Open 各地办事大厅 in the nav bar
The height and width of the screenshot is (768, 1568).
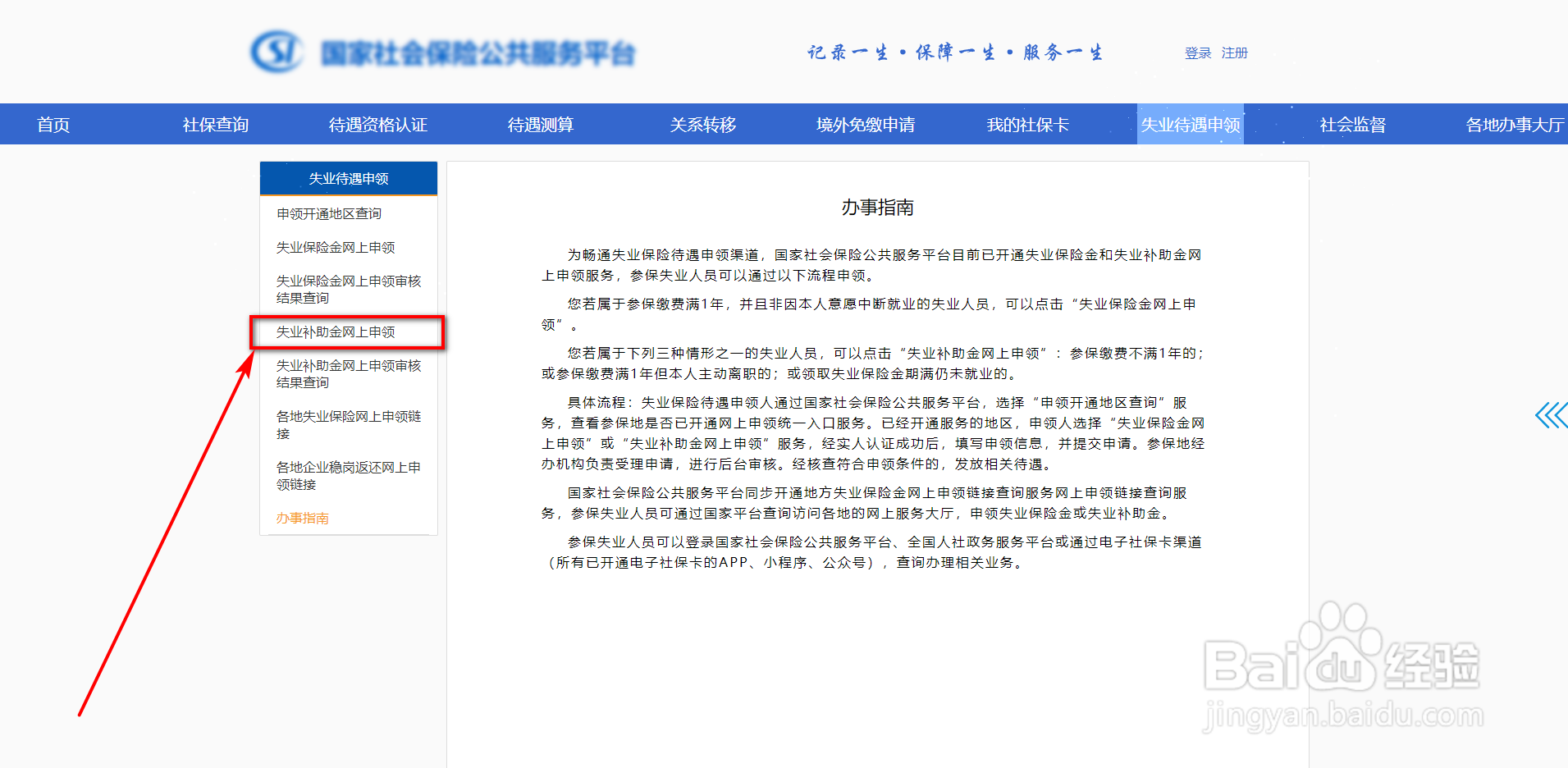click(1515, 125)
